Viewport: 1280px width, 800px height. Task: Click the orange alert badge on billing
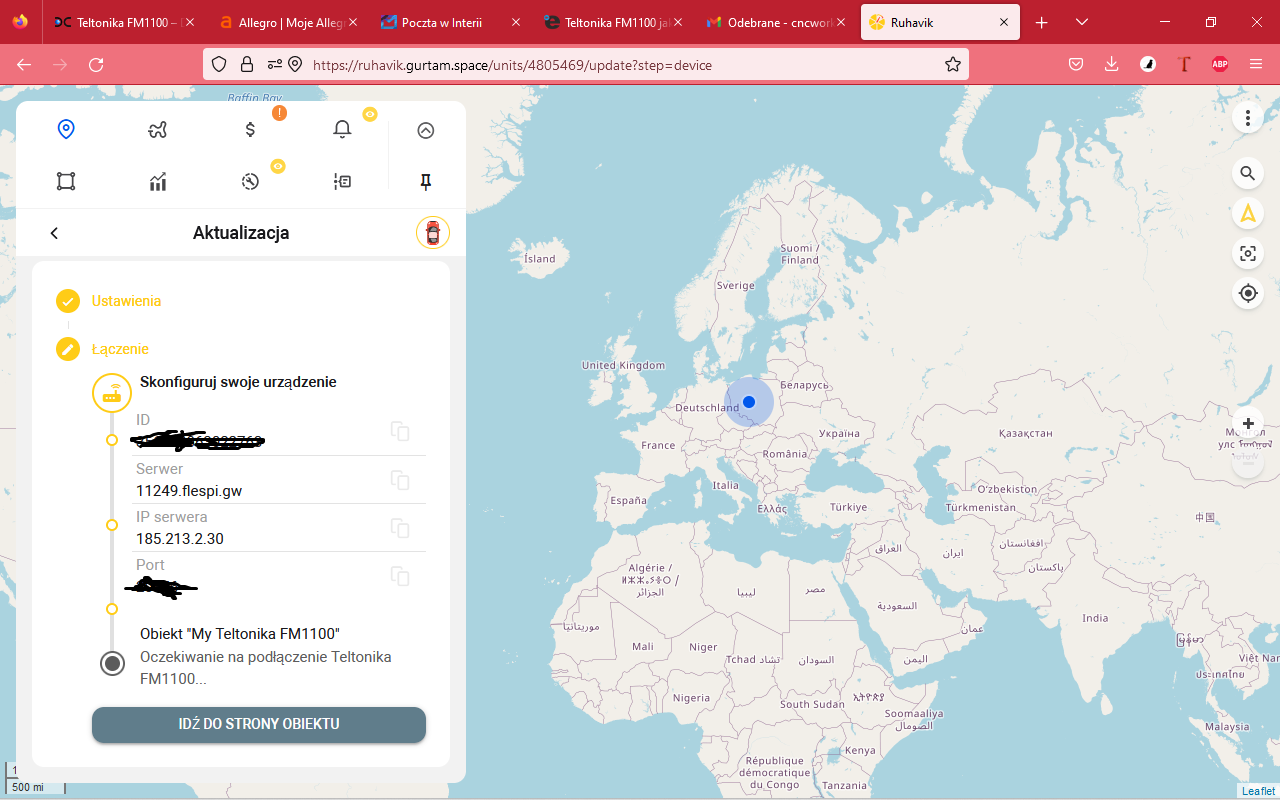[279, 113]
